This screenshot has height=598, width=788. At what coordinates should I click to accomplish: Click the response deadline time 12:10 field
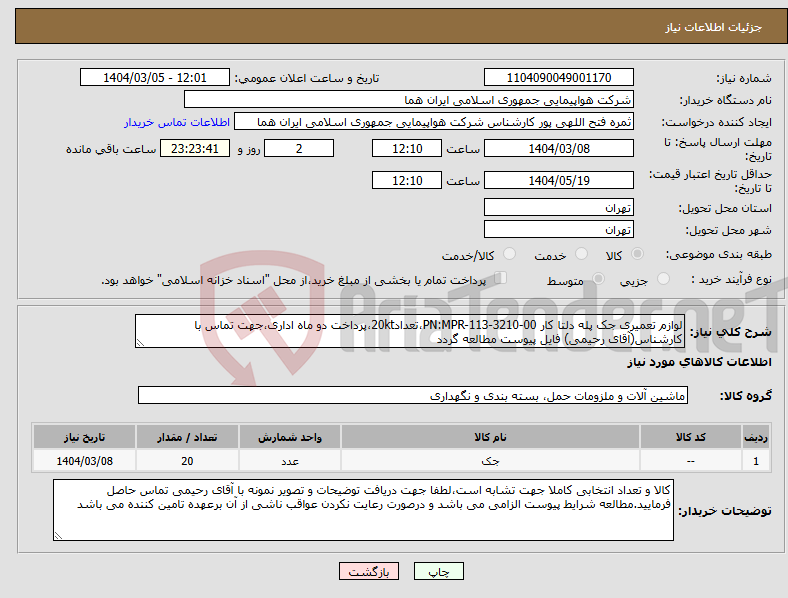tap(407, 148)
